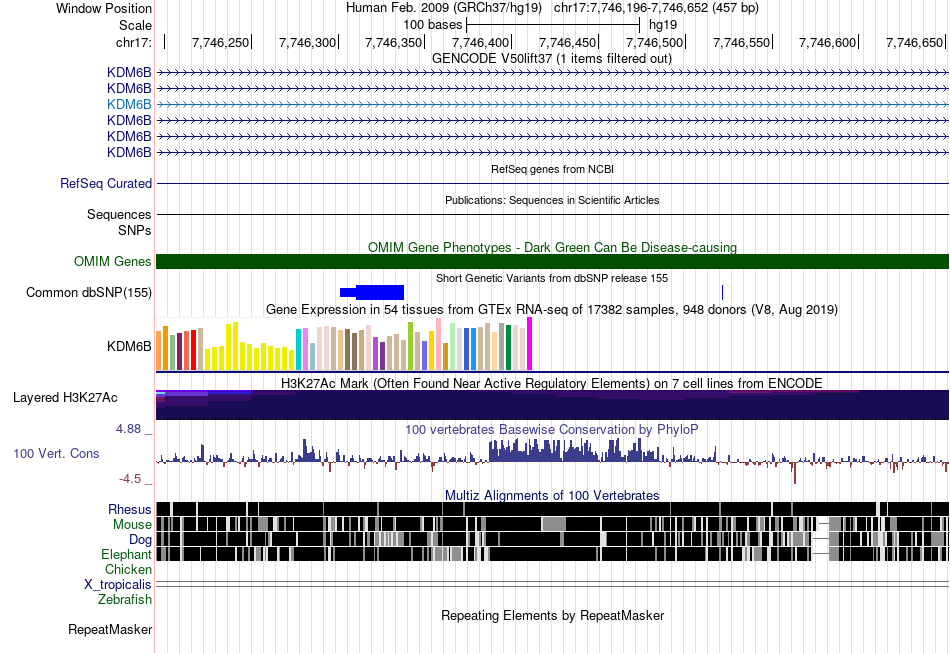Click the 4.88 PhyloP upper scale value

(x=128, y=429)
